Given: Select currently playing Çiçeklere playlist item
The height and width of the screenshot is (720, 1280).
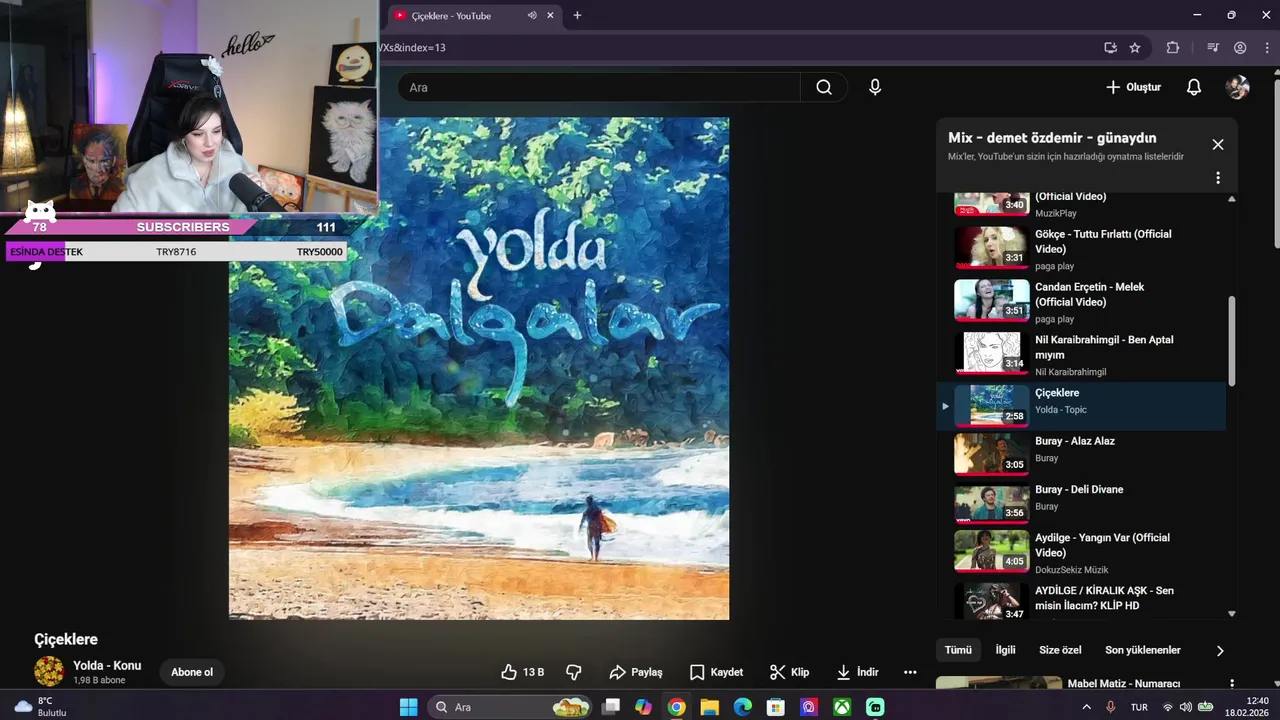Looking at the screenshot, I should (x=1081, y=406).
